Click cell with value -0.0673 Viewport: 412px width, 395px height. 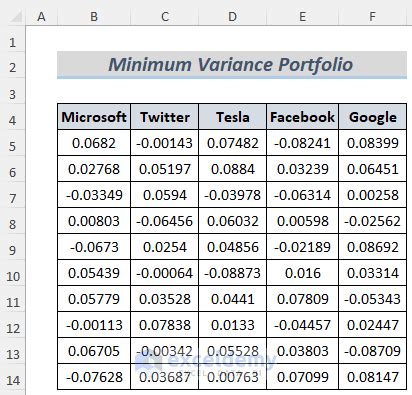point(94,247)
